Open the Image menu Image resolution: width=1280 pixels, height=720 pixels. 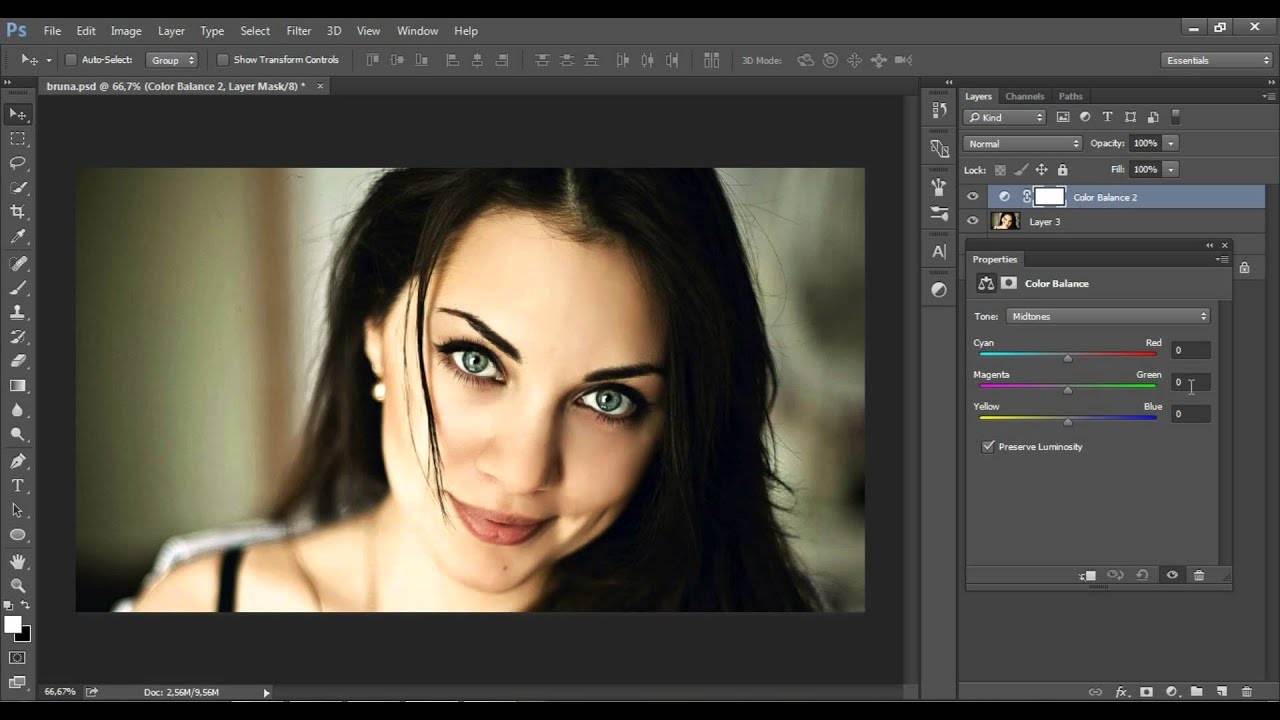pyautogui.click(x=126, y=31)
